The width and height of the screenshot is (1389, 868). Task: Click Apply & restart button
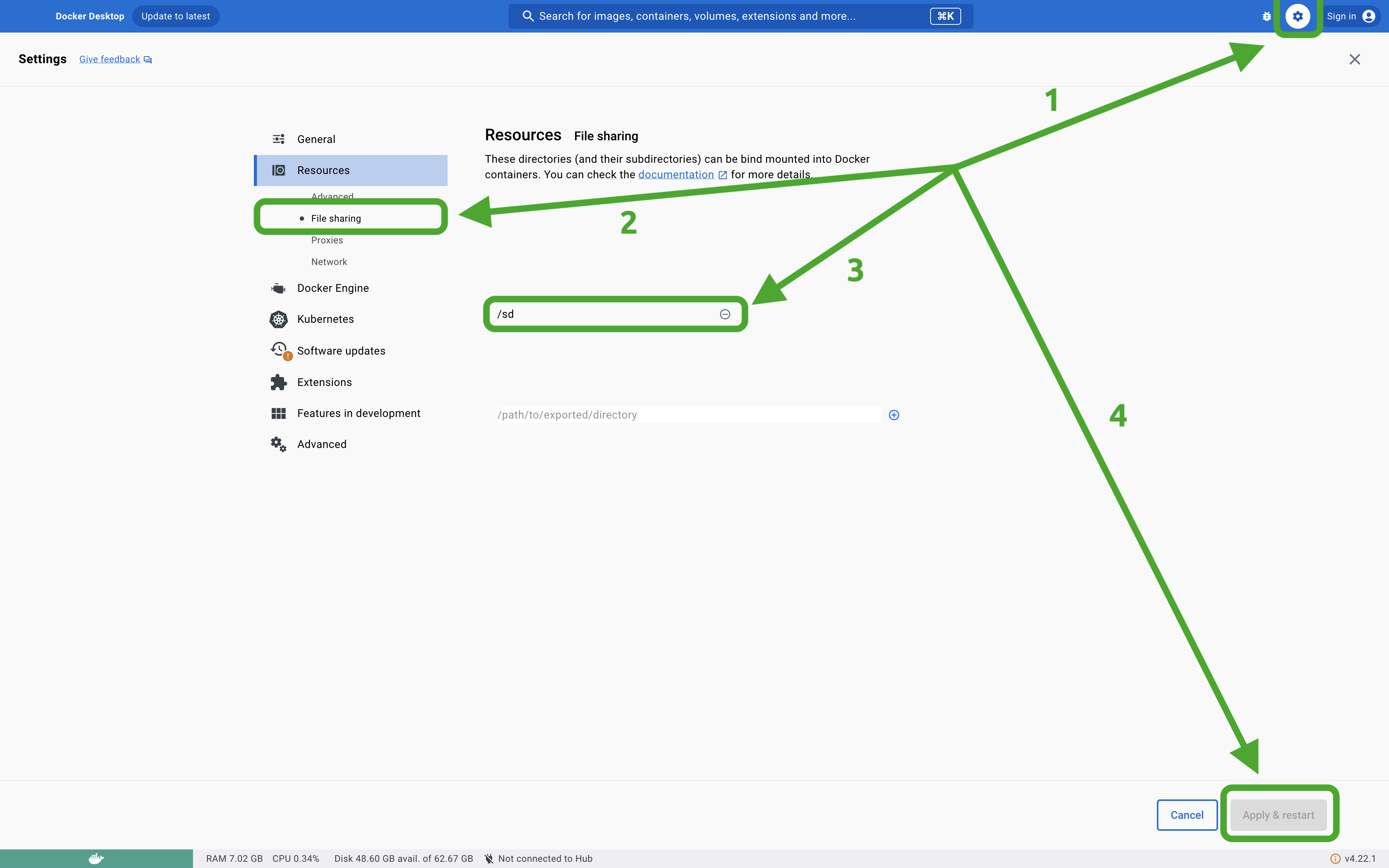tap(1278, 815)
